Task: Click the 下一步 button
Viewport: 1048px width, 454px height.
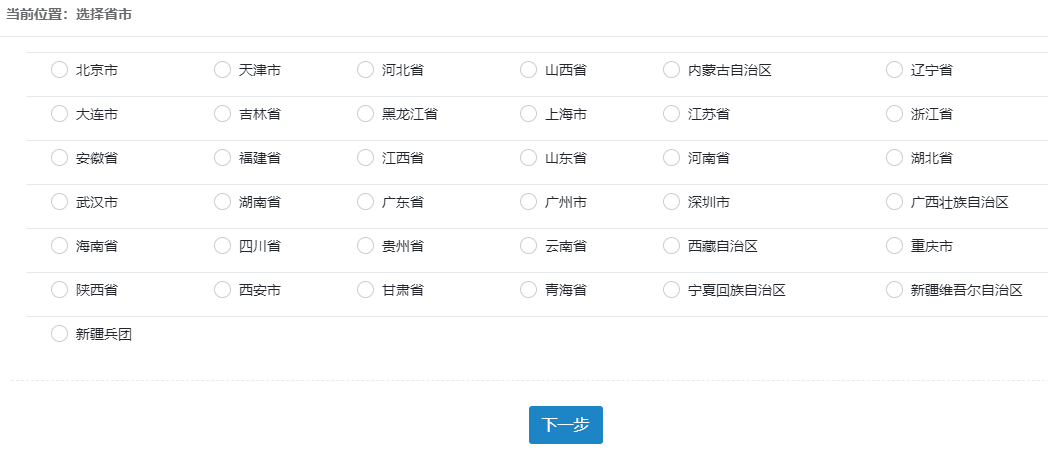Action: click(565, 425)
